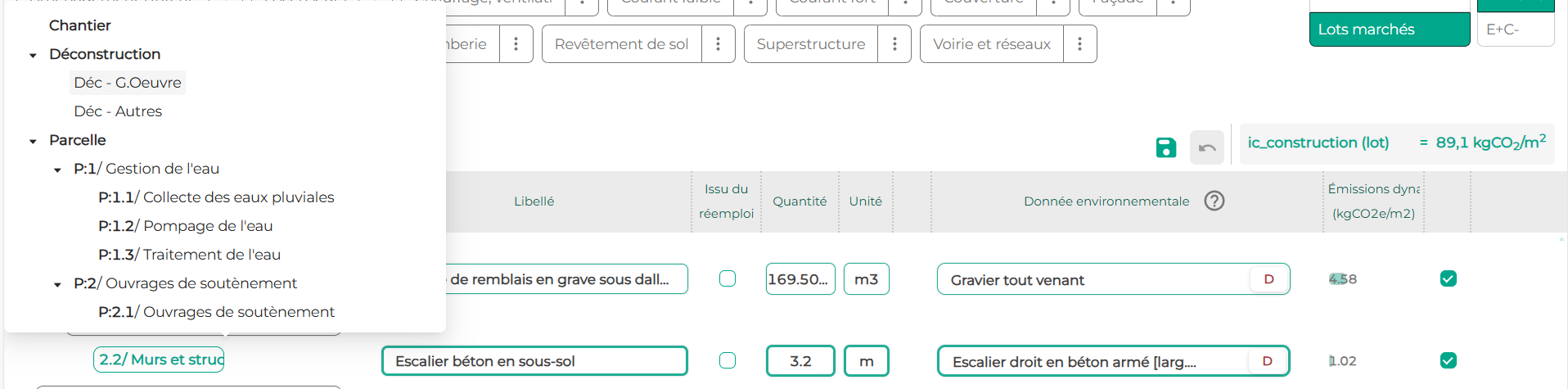The image size is (1568, 389).
Task: Check réemploi box for Escalier béton row
Action: click(728, 360)
